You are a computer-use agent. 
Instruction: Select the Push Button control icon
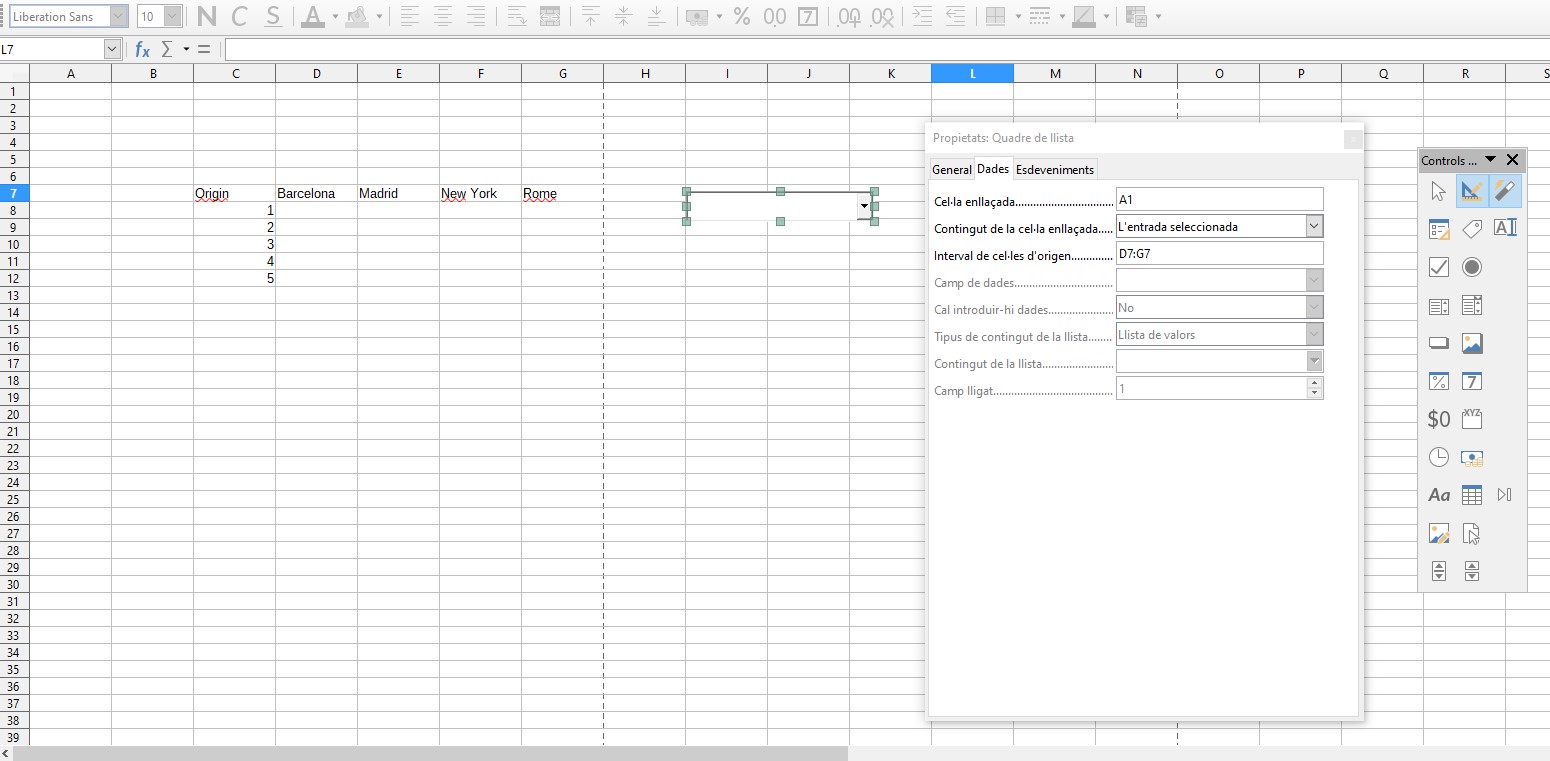(x=1439, y=343)
